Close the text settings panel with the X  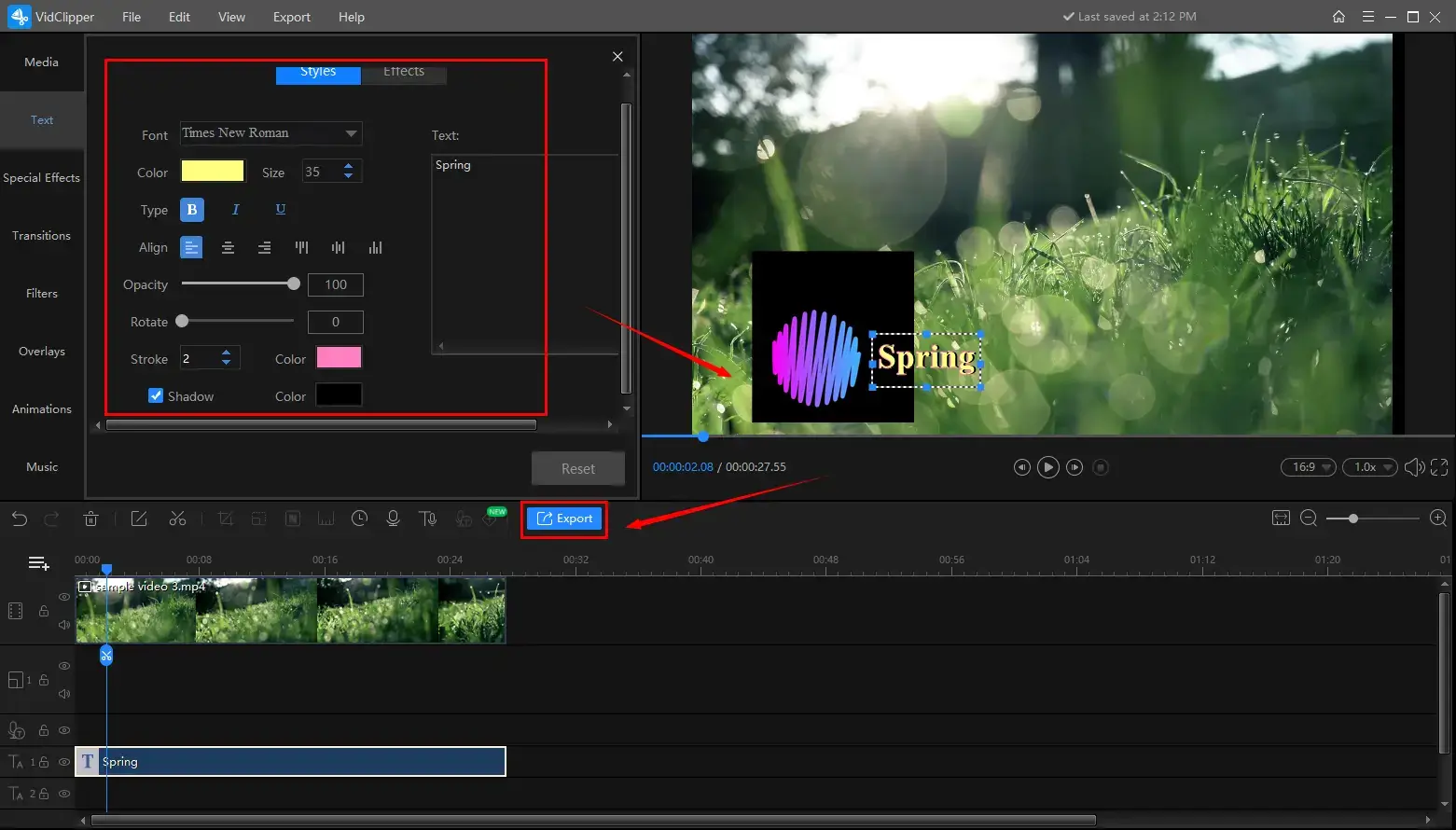(617, 57)
